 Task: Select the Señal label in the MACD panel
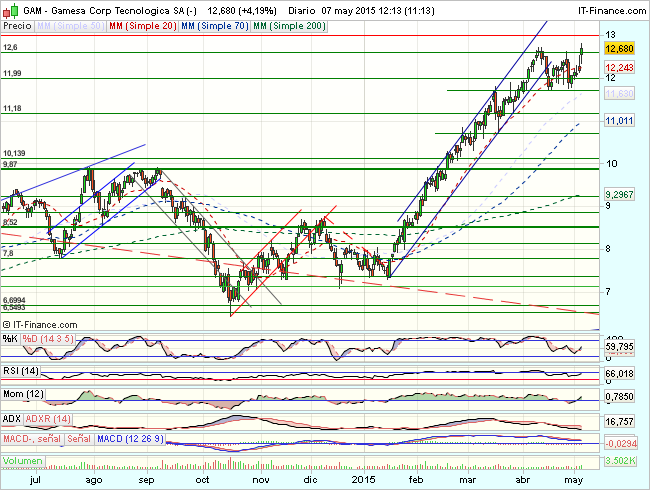[x=79, y=439]
